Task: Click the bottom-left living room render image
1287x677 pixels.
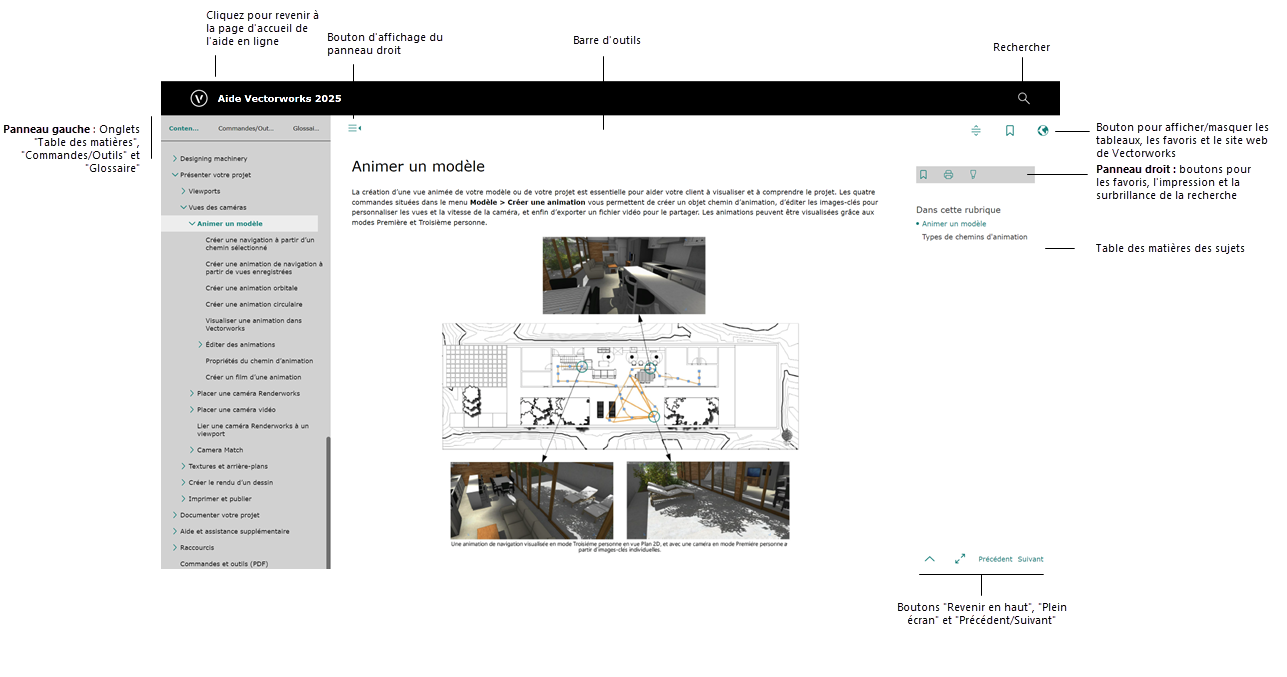Action: pyautogui.click(x=532, y=501)
